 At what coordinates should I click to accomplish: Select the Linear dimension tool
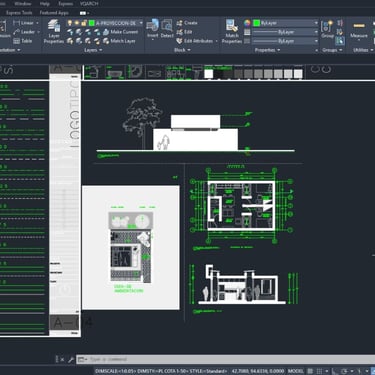[24, 23]
